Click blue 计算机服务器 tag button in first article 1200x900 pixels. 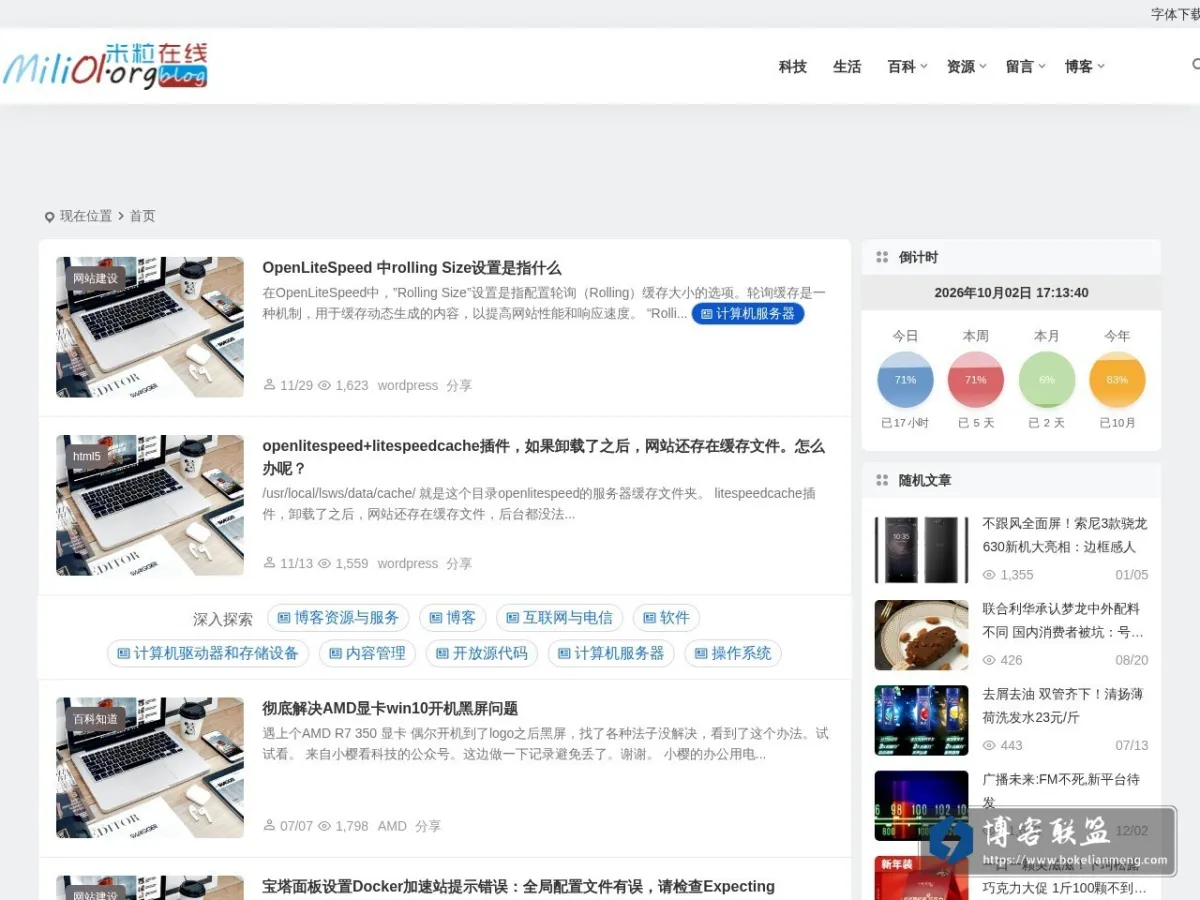point(748,314)
